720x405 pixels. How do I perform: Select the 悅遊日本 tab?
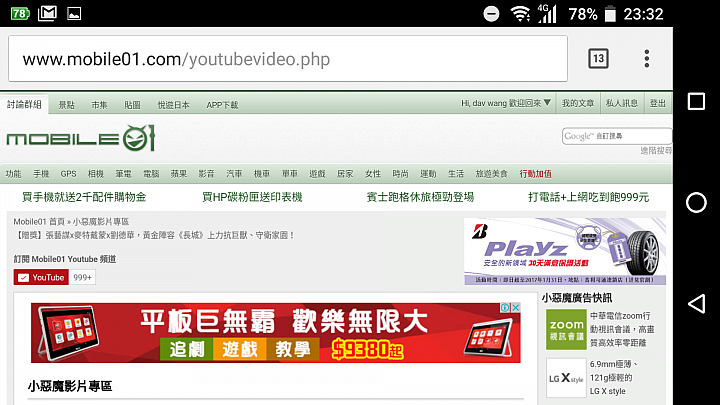coord(174,105)
